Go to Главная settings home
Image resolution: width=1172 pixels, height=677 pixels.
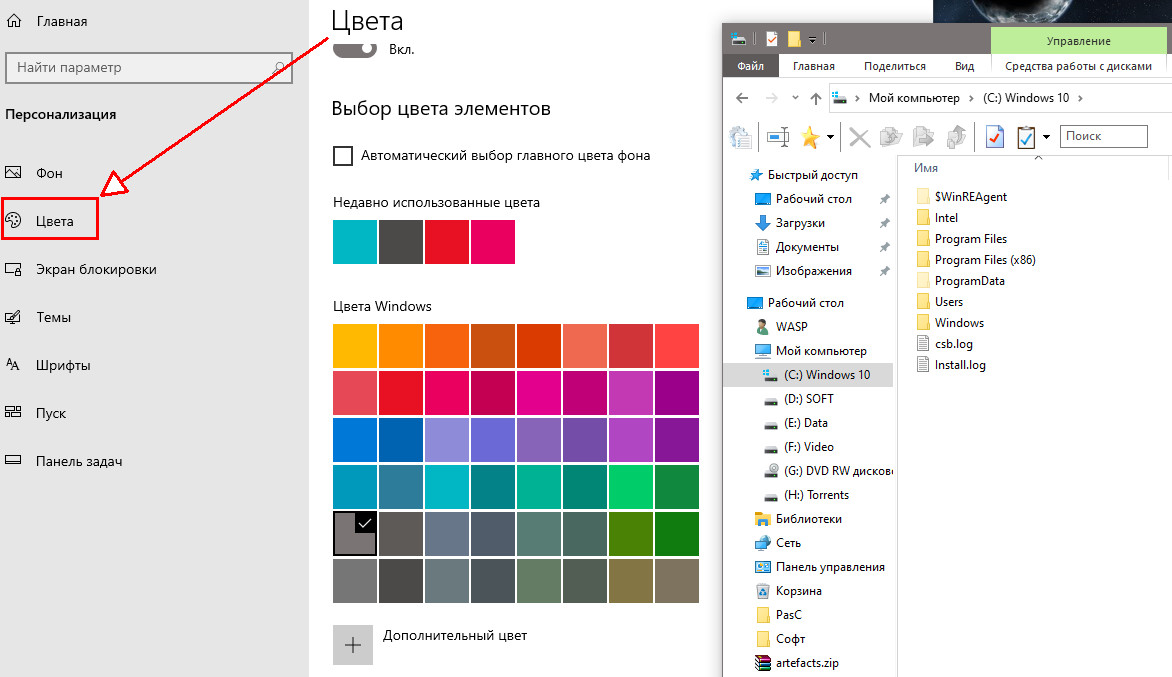point(60,21)
